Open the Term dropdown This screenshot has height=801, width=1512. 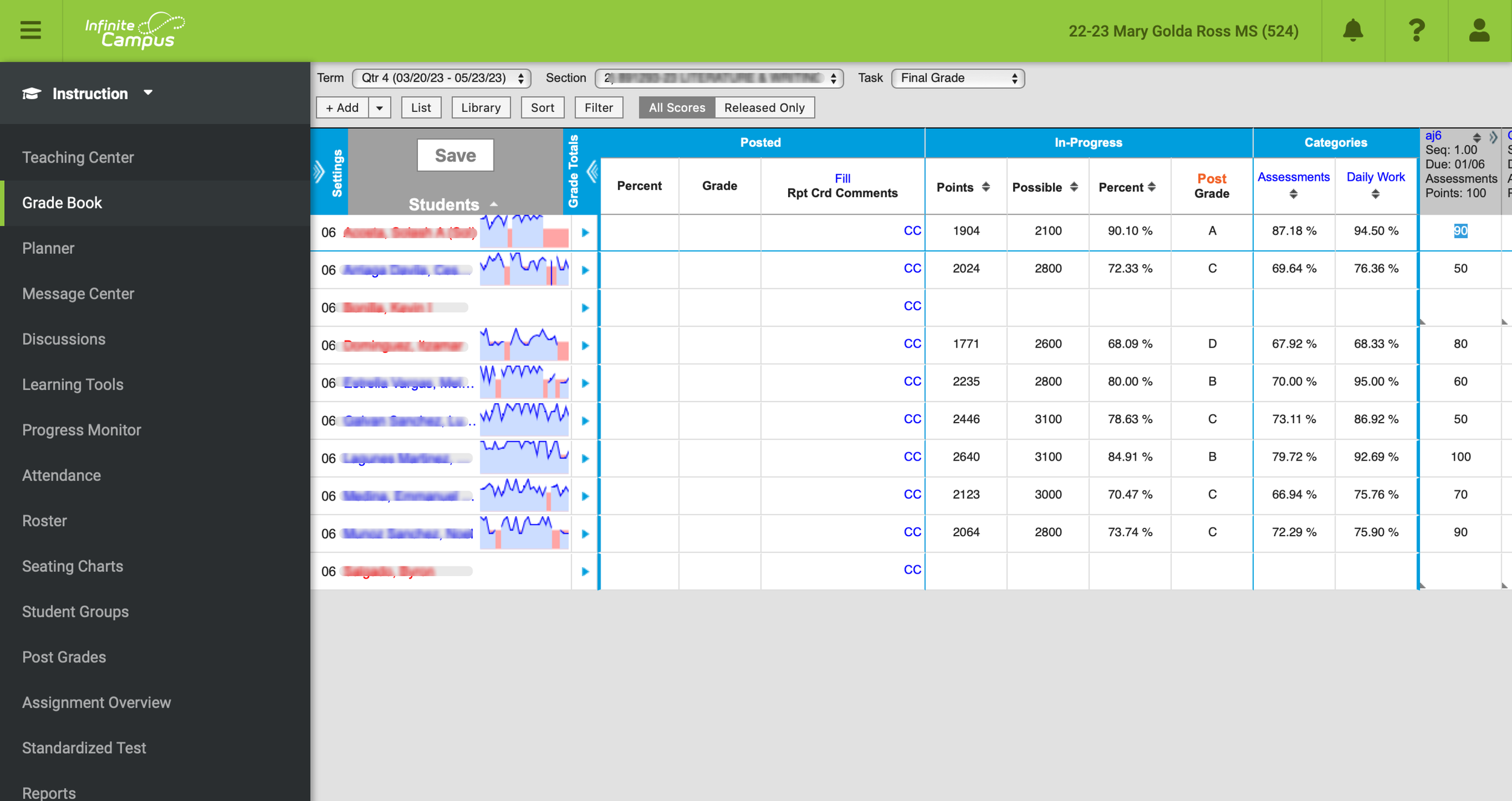point(441,78)
